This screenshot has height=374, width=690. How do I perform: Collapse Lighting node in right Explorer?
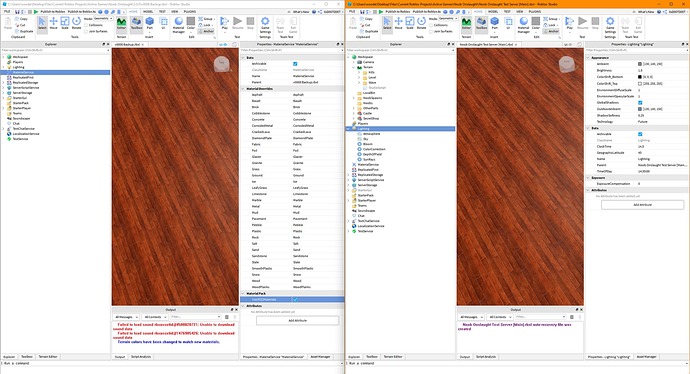tap(349, 129)
